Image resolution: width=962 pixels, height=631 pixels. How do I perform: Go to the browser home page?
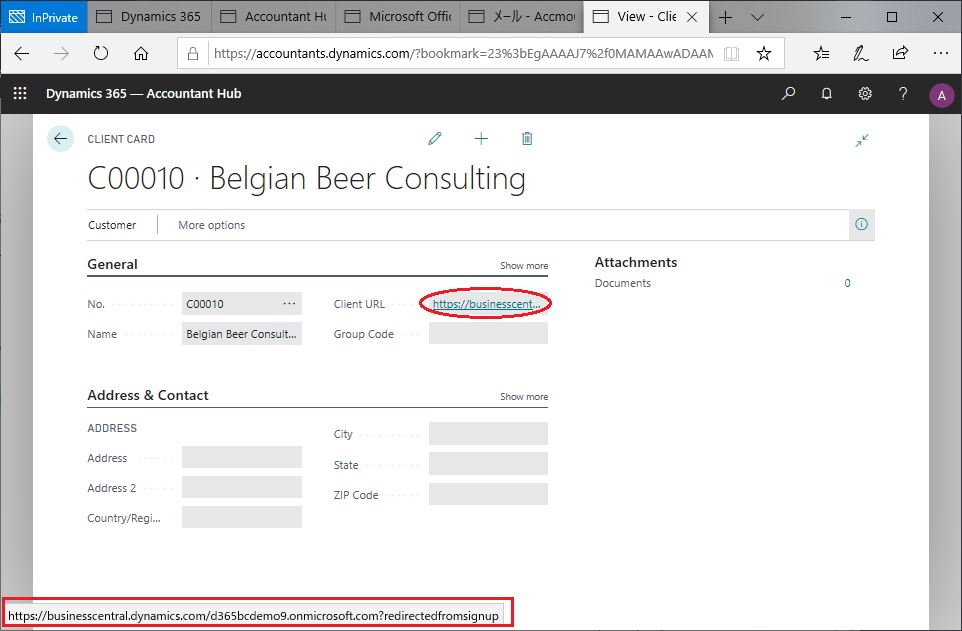pyautogui.click(x=140, y=54)
